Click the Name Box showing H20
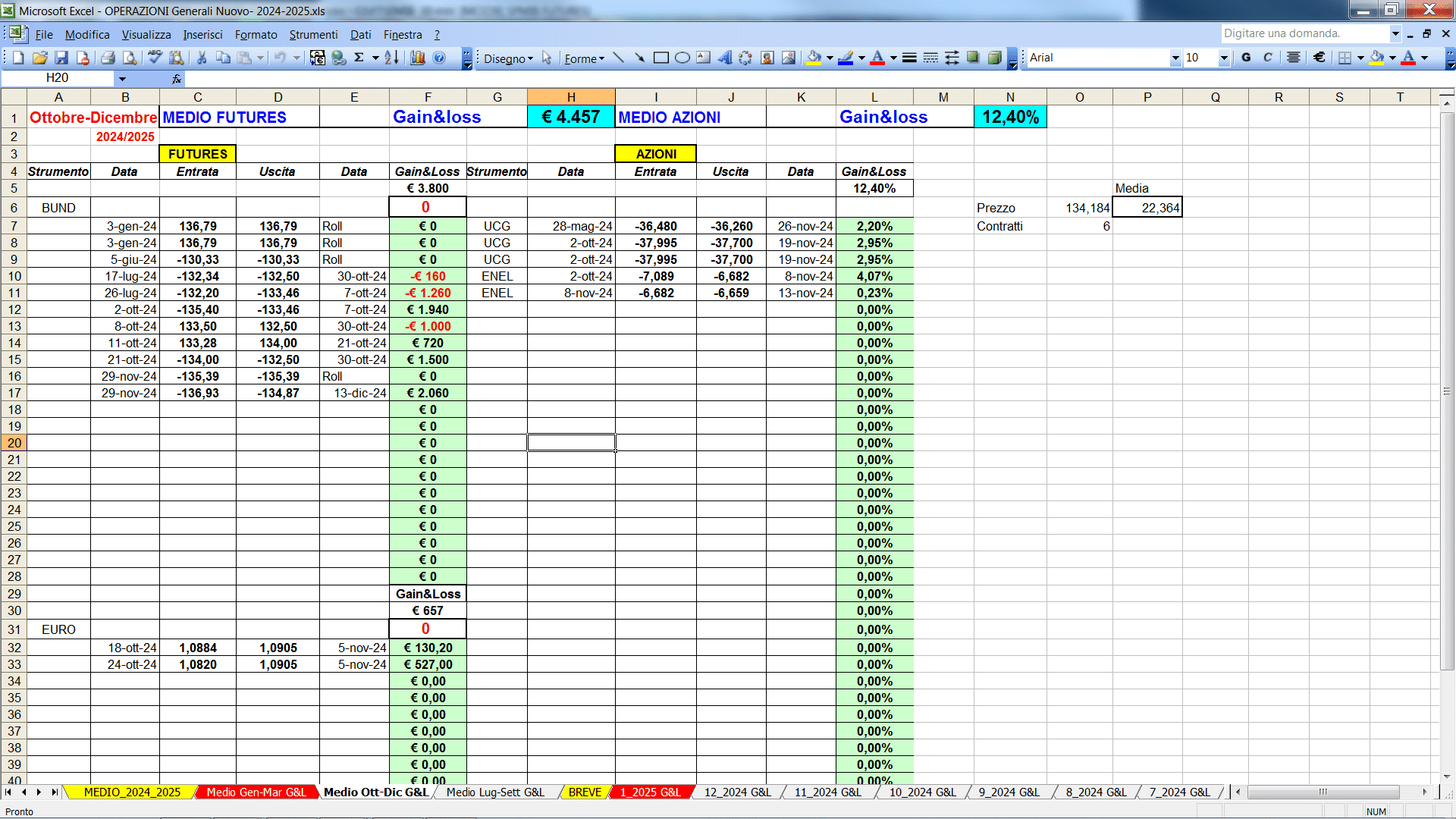The image size is (1456, 819). coord(58,78)
